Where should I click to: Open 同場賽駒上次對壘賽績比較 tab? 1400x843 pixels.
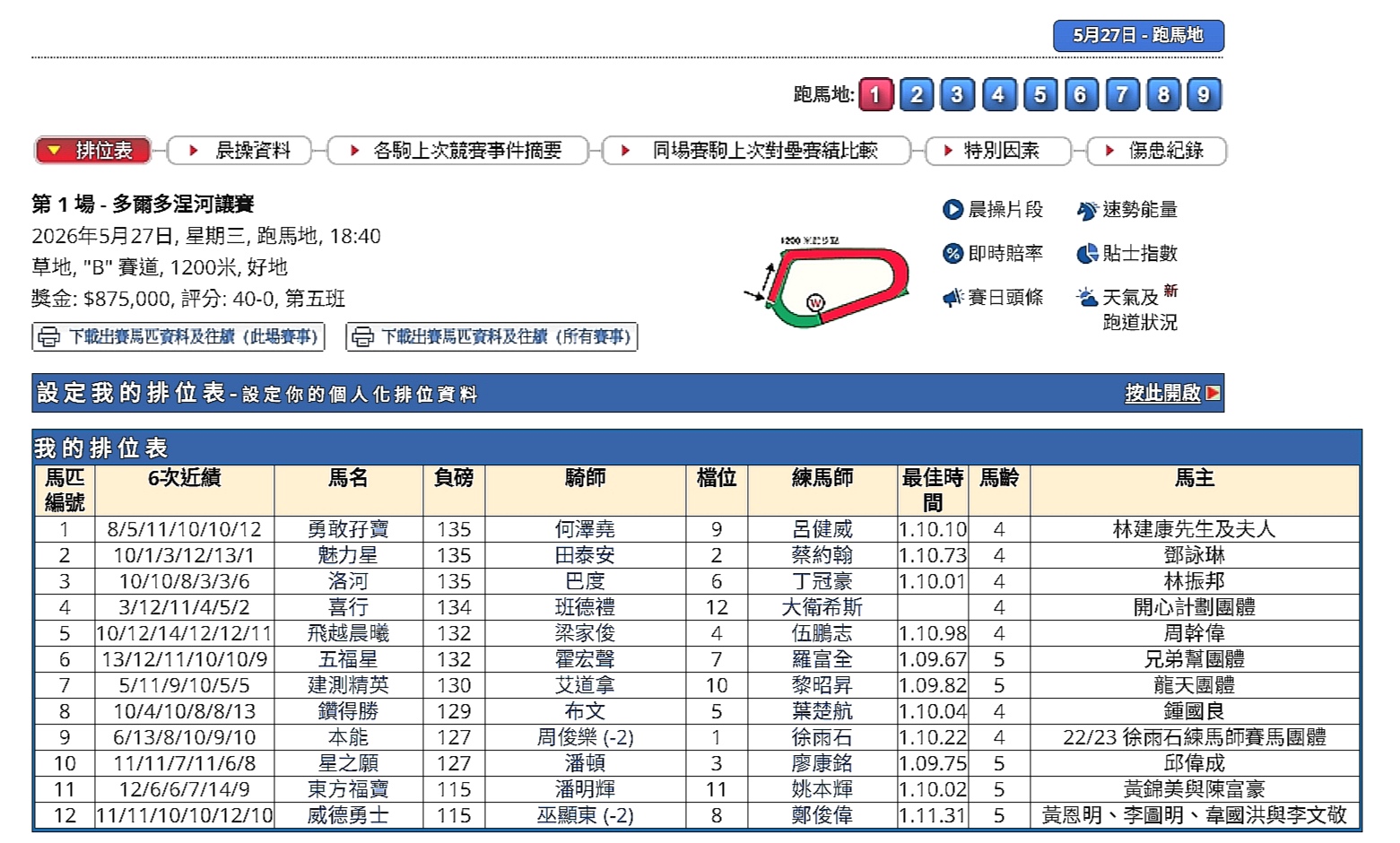pos(757,151)
